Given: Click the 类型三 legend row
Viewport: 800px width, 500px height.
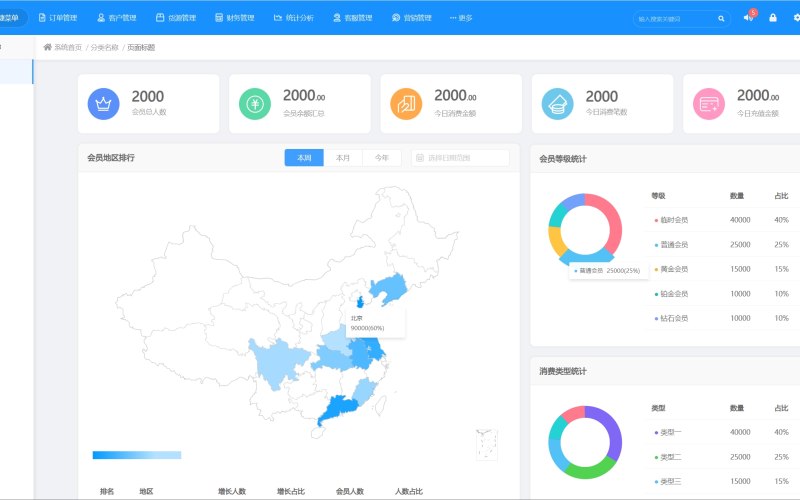Looking at the screenshot, I should [722, 481].
